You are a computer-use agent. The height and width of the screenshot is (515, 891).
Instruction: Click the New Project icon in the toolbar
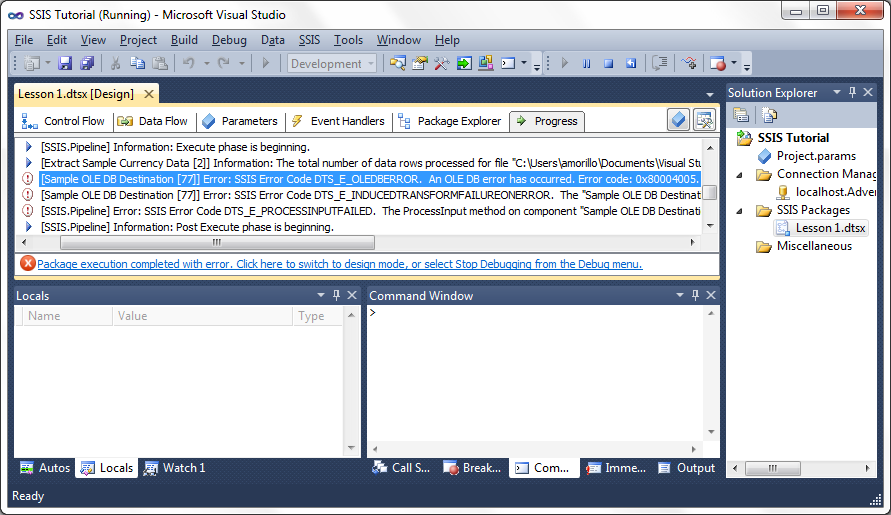32,63
